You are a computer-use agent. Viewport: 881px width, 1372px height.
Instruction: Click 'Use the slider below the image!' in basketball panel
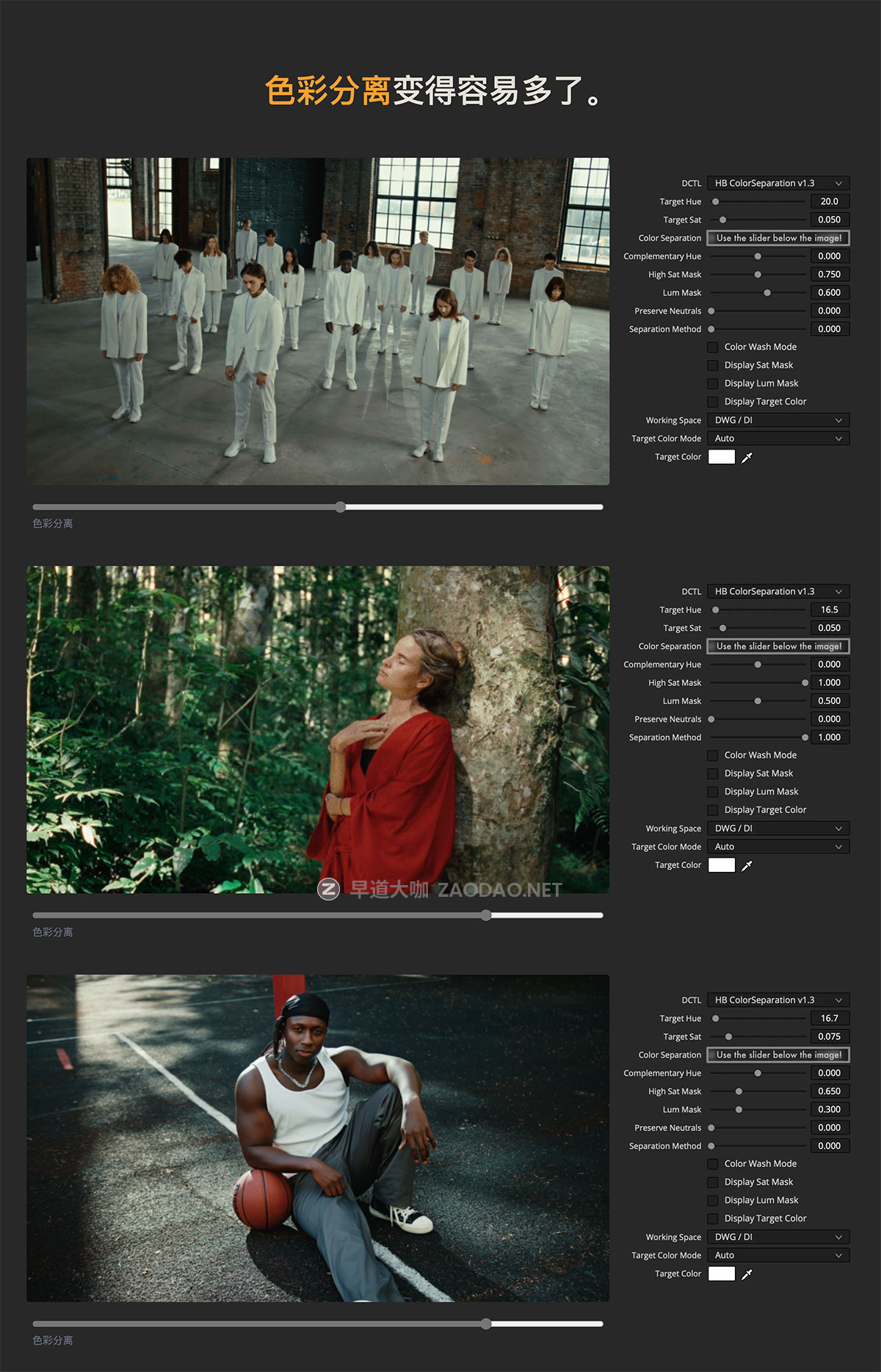coord(778,1055)
